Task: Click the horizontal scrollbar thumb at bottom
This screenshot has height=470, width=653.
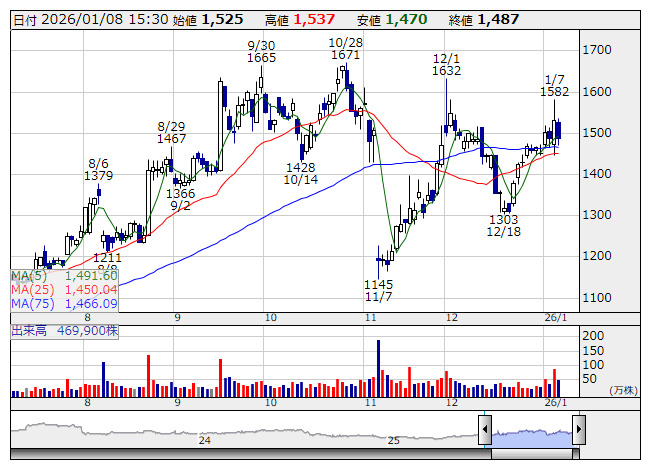Action: pyautogui.click(x=532, y=454)
